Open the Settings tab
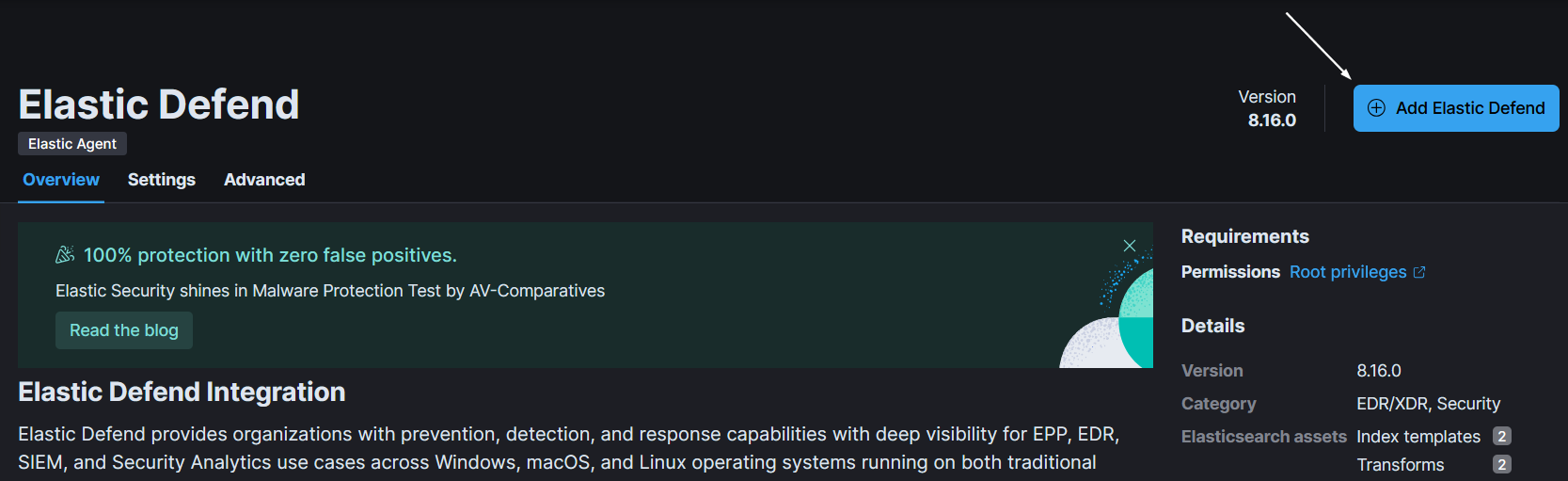 (x=162, y=180)
